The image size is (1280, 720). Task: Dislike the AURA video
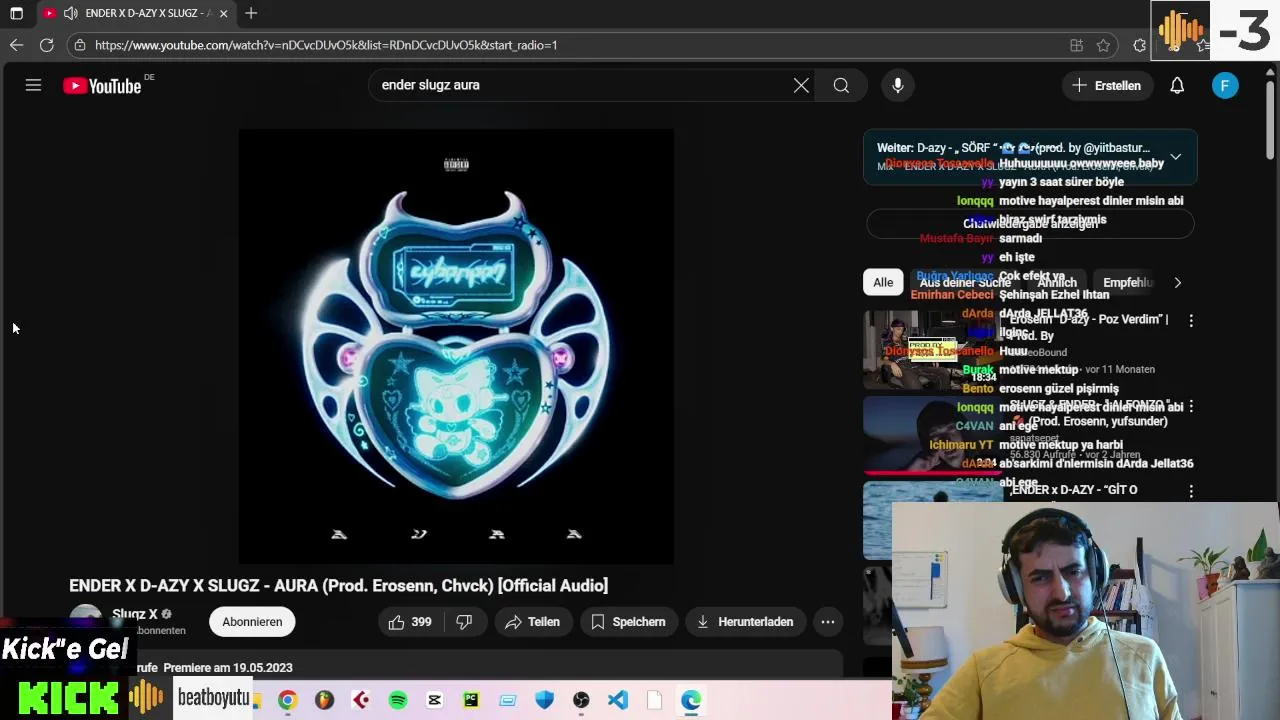coord(464,622)
